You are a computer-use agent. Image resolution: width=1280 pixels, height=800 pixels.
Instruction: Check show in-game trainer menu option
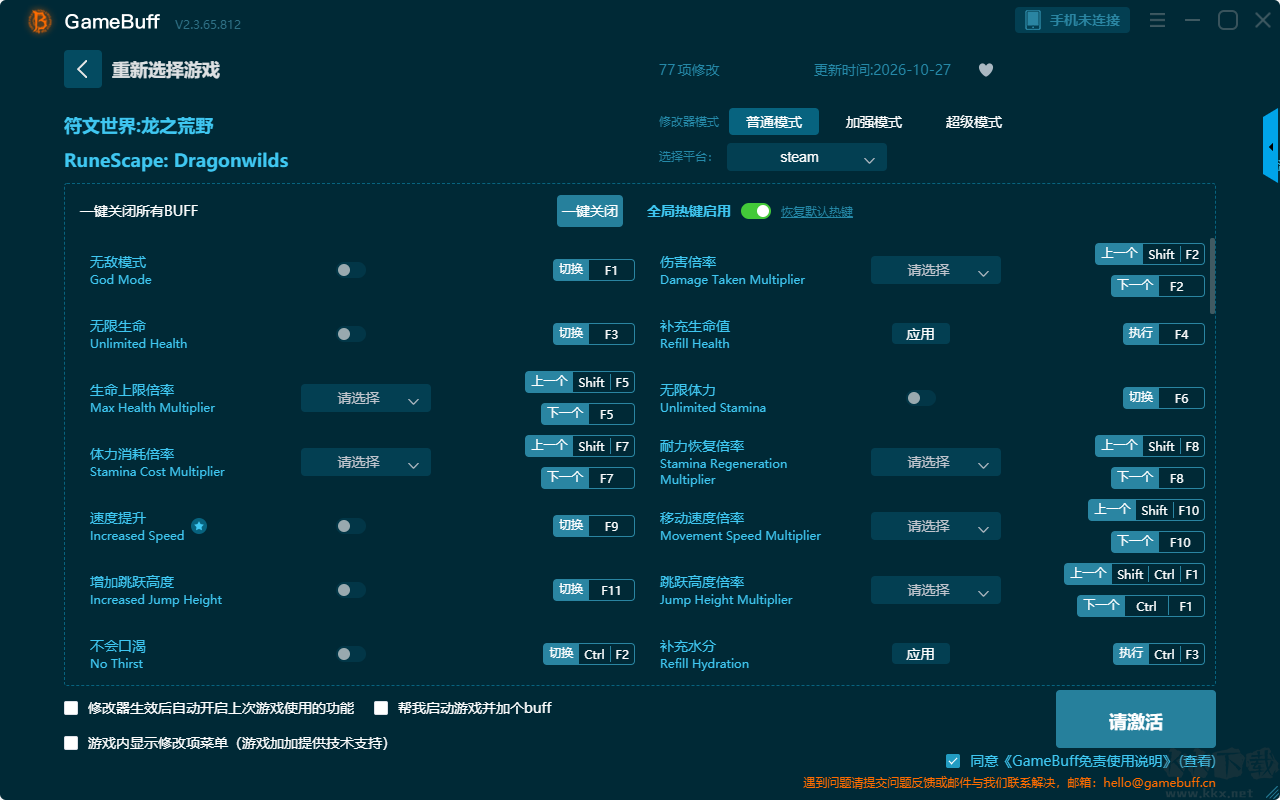point(71,743)
